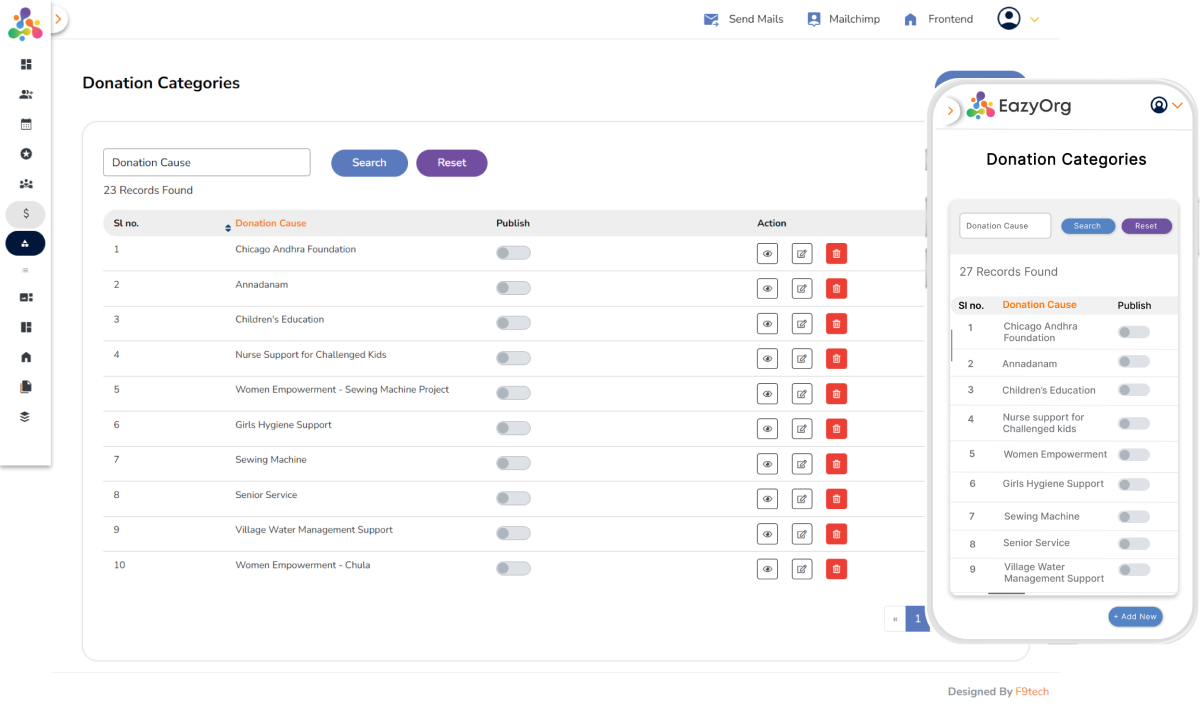Open the dollar sign donations icon
This screenshot has width=1200, height=711.
pos(26,214)
